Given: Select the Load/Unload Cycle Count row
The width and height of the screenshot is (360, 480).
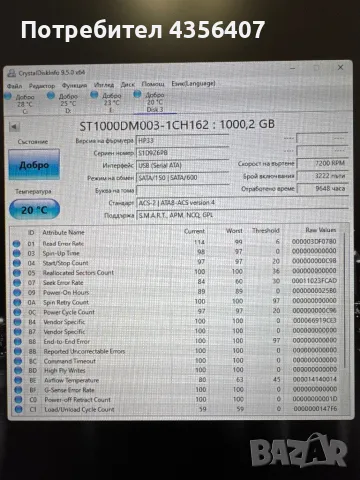Looking at the screenshot, I should (x=176, y=409).
